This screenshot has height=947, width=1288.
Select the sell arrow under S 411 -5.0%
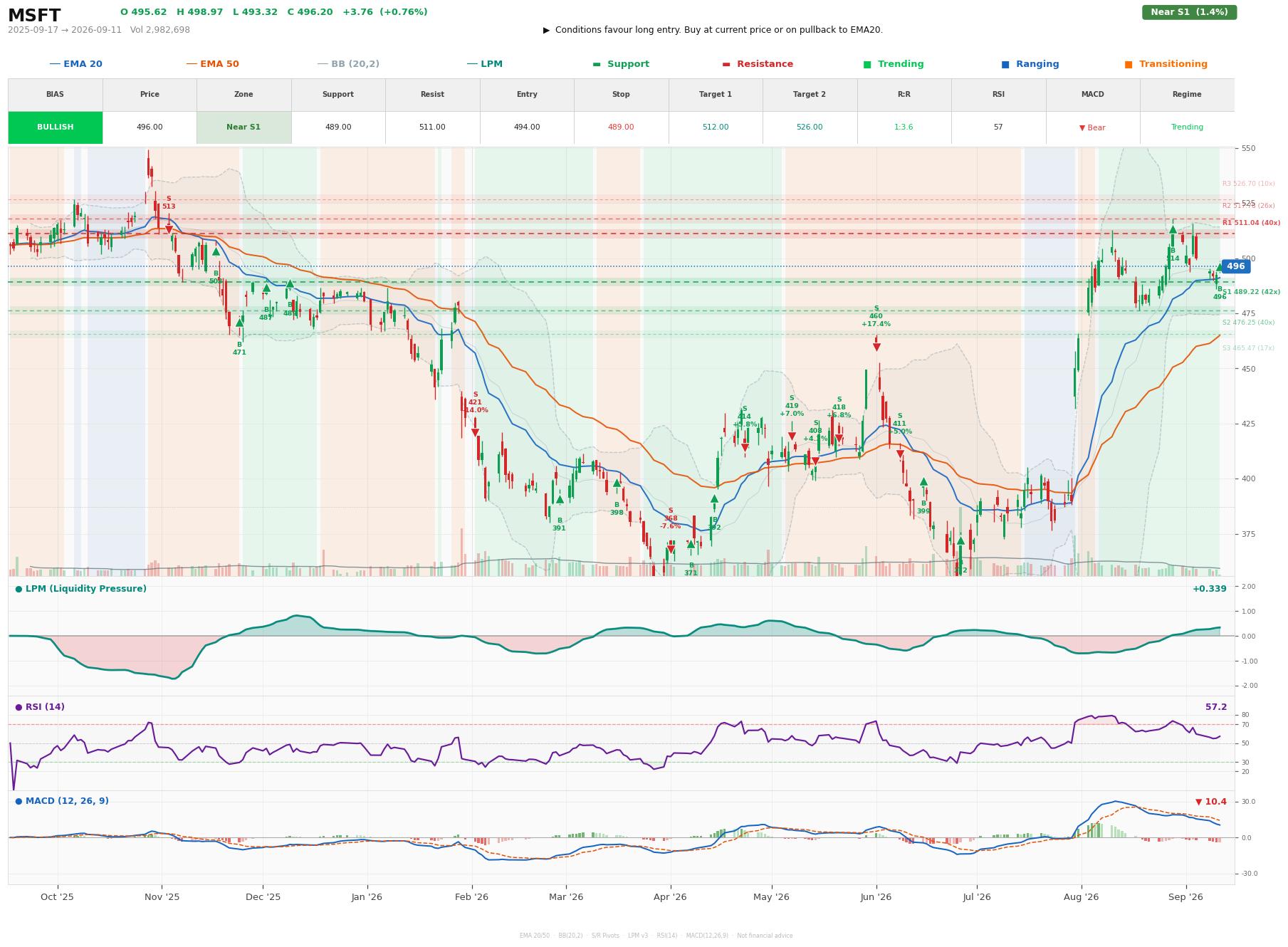[900, 454]
